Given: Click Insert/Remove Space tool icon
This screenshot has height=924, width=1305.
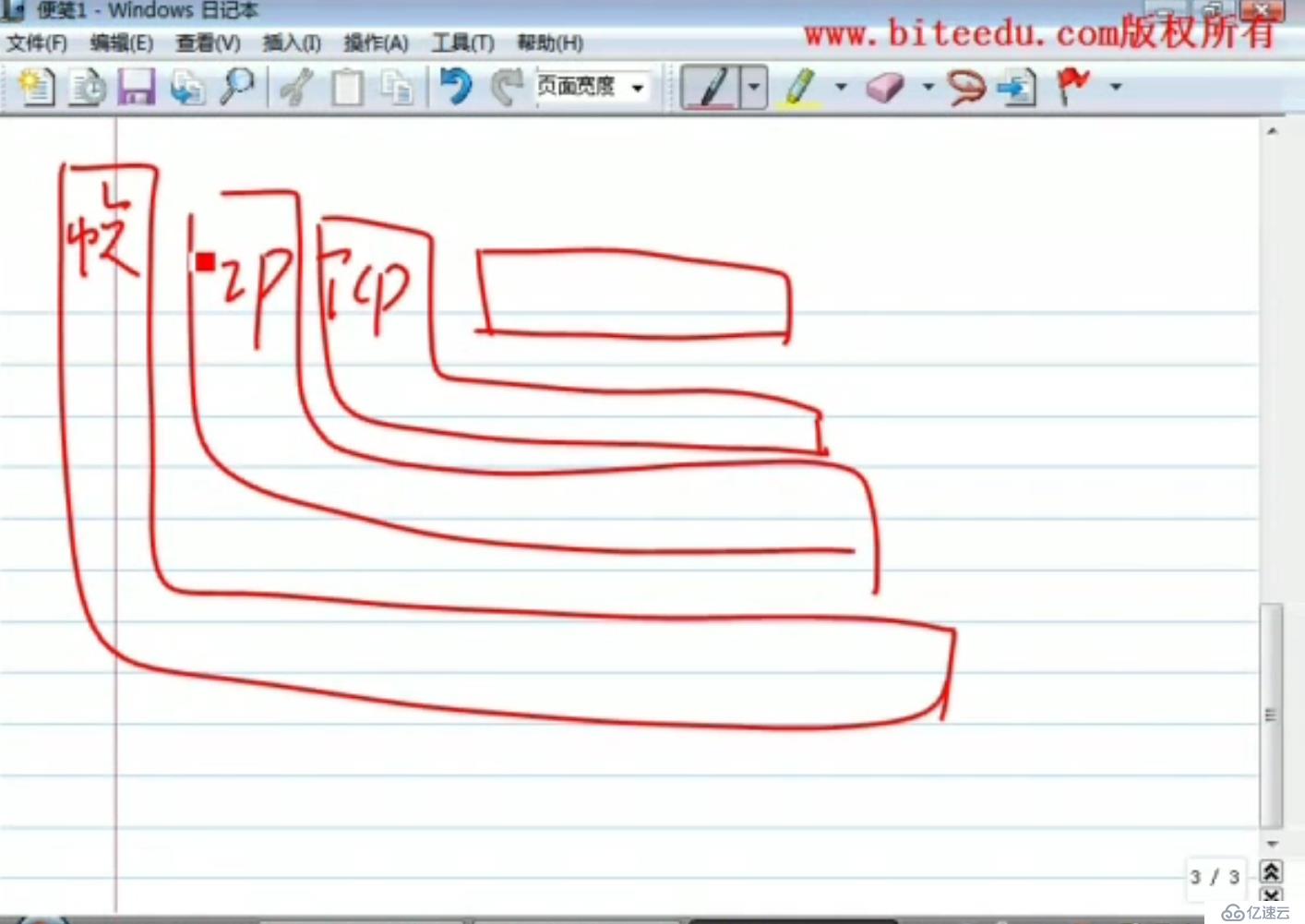Looking at the screenshot, I should click(1017, 88).
